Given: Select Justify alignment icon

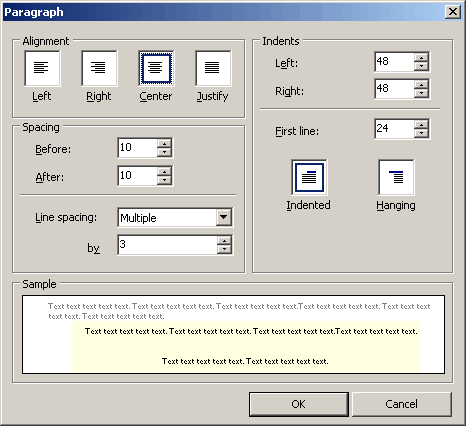Looking at the screenshot, I should pyautogui.click(x=213, y=68).
